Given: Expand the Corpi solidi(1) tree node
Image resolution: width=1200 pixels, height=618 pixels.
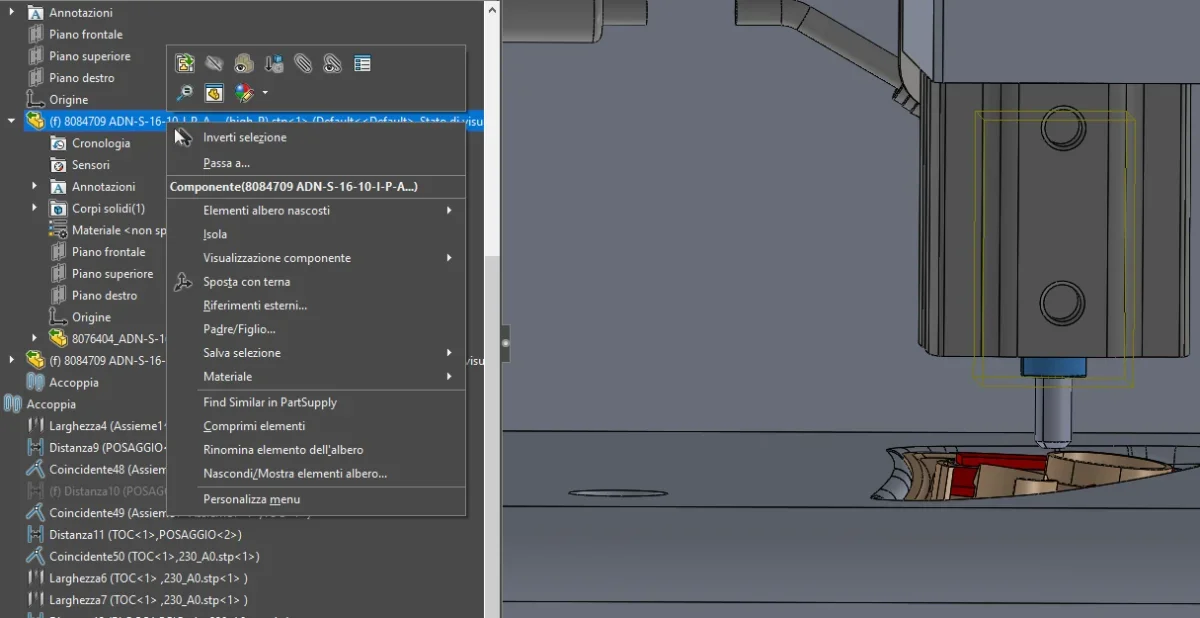Looking at the screenshot, I should click(35, 208).
